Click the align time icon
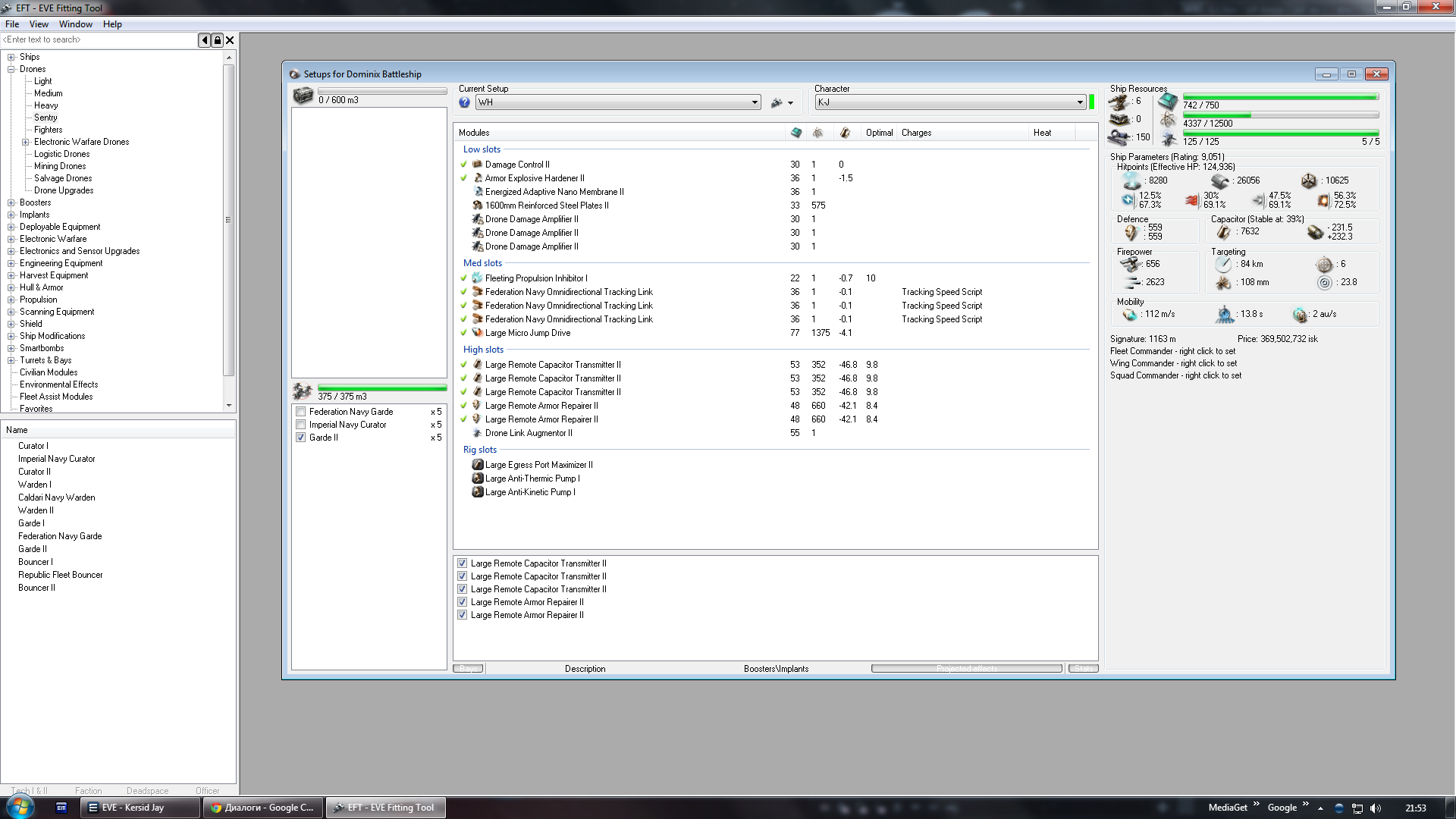The width and height of the screenshot is (1456, 819). pyautogui.click(x=1225, y=315)
